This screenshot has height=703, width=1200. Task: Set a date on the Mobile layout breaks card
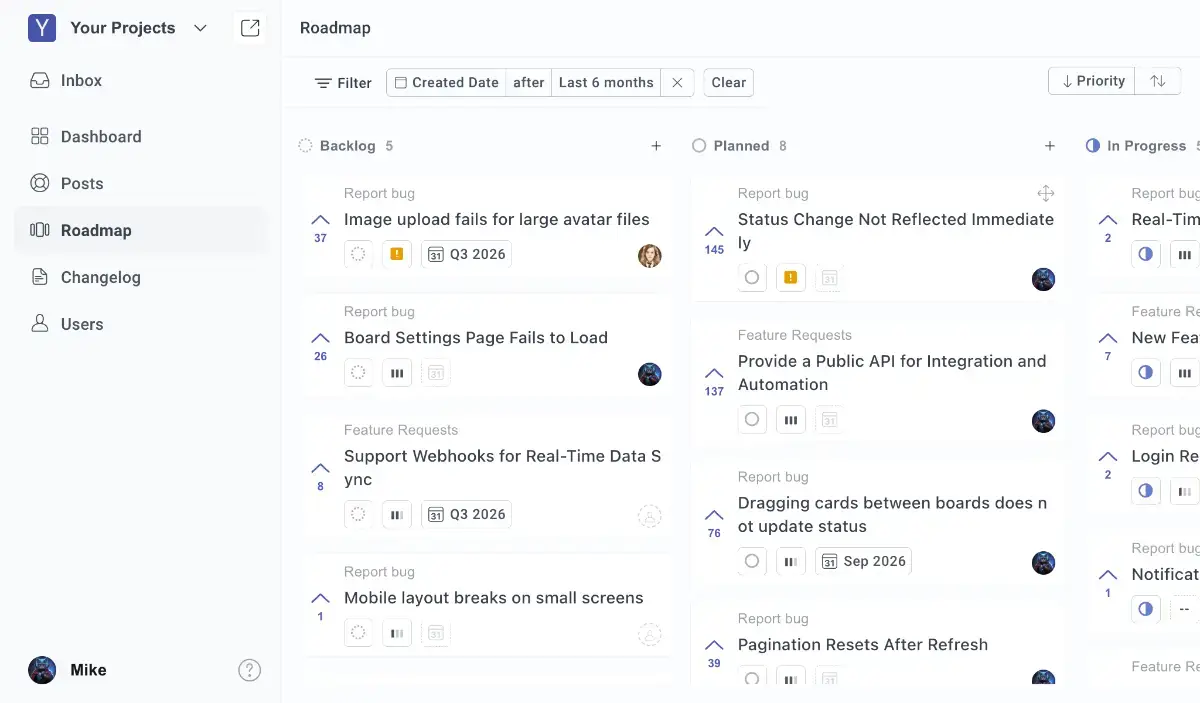tap(435, 633)
